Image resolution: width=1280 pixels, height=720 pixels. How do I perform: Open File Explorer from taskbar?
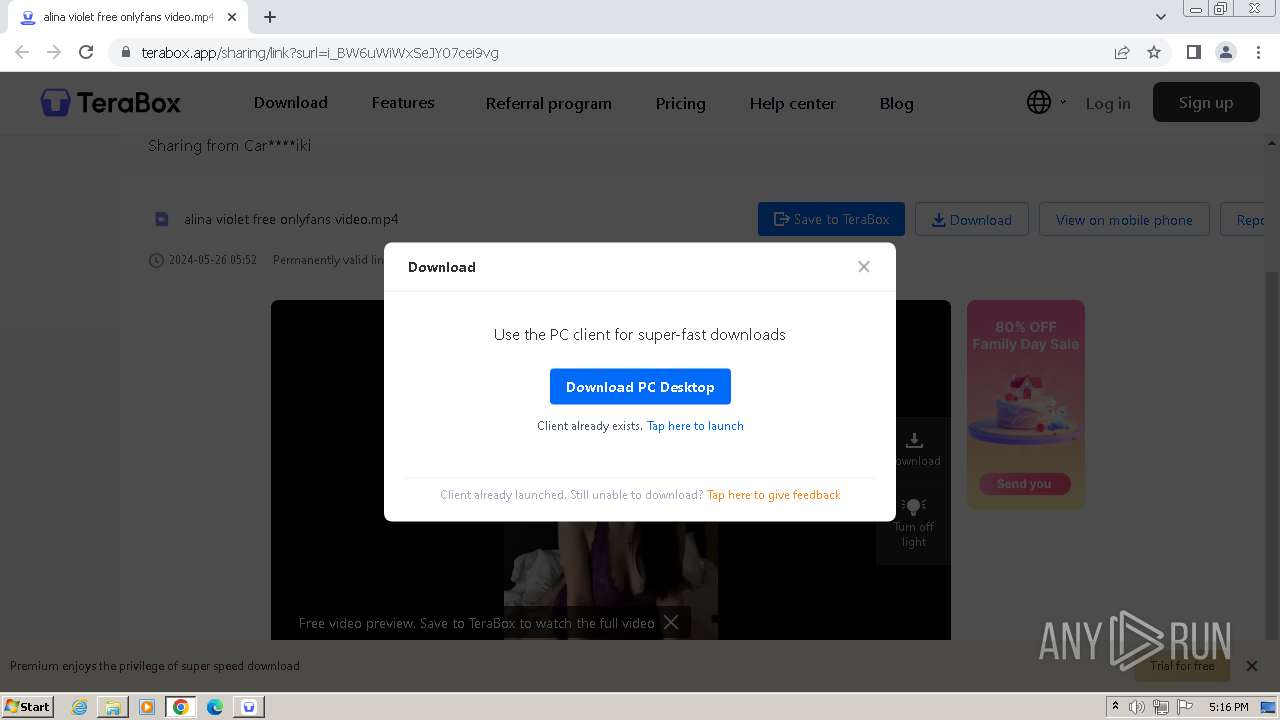click(x=113, y=707)
